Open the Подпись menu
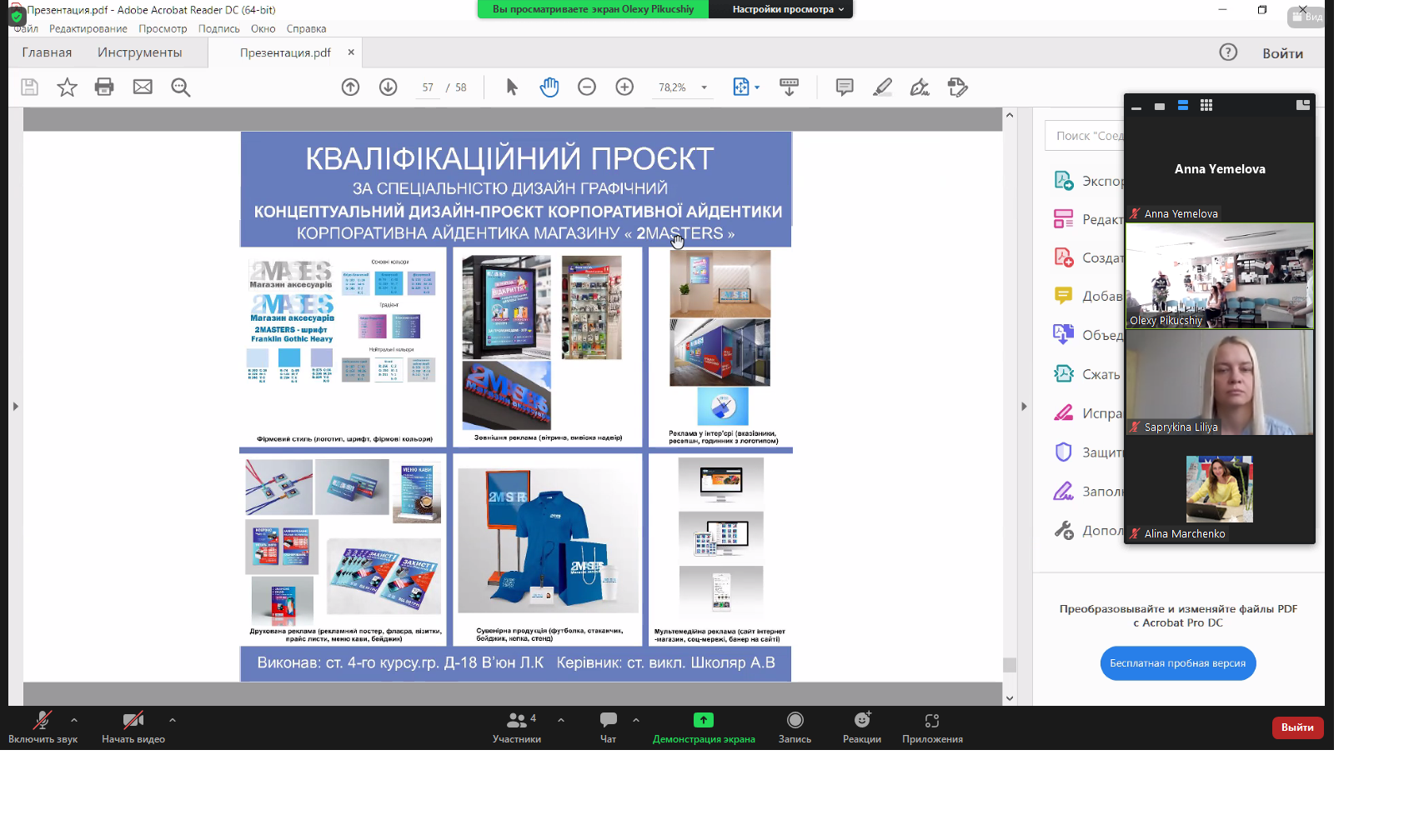Viewport: 1409px width, 840px height. click(x=218, y=28)
